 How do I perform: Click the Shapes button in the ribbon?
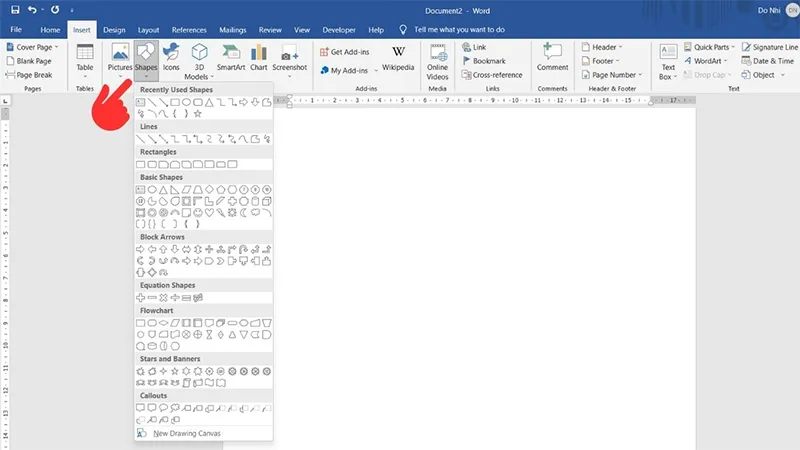point(146,58)
